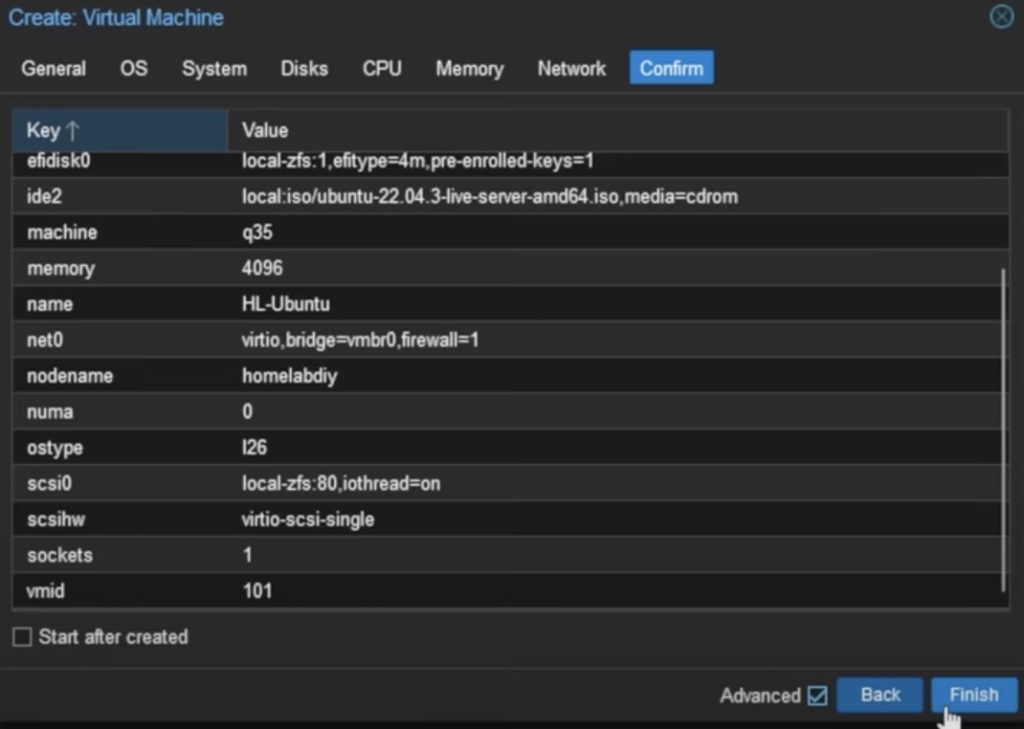
Task: Click the Back button
Action: pyautogui.click(x=880, y=695)
